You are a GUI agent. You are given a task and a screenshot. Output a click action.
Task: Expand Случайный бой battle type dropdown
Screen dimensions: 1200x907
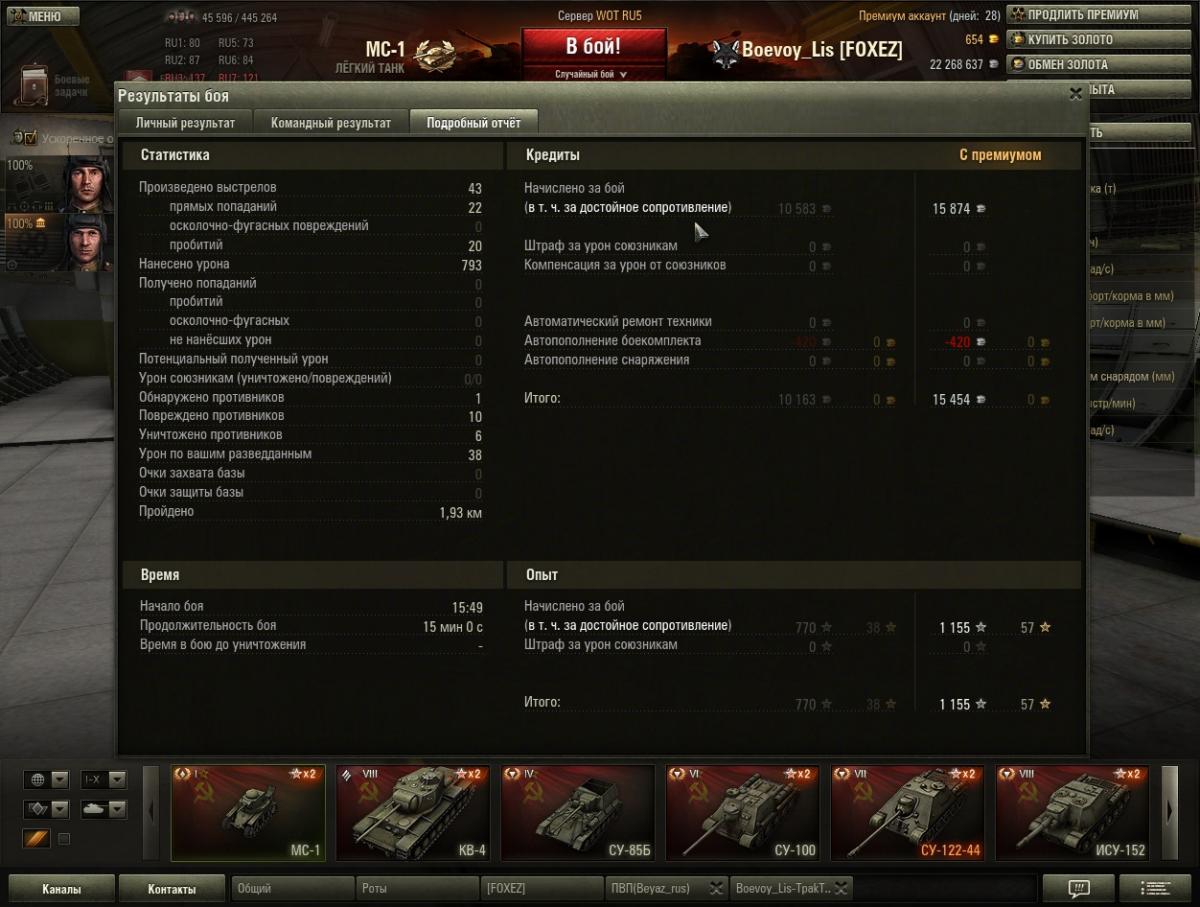point(593,74)
